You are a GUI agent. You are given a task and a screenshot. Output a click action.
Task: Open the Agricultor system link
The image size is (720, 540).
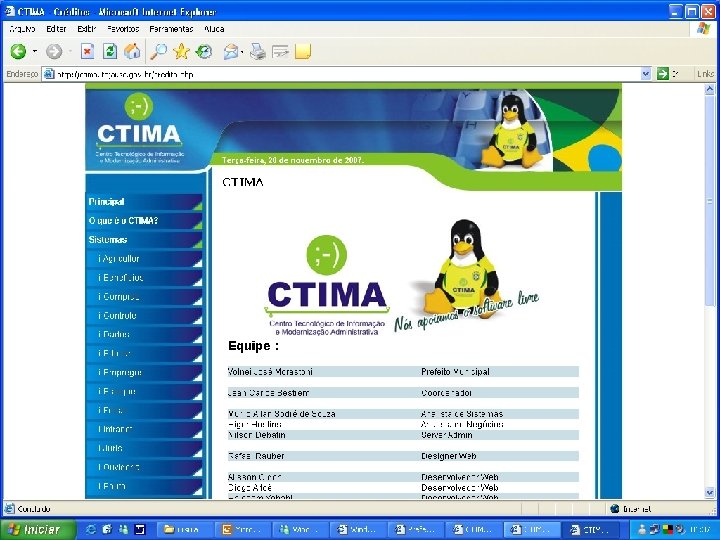point(144,259)
